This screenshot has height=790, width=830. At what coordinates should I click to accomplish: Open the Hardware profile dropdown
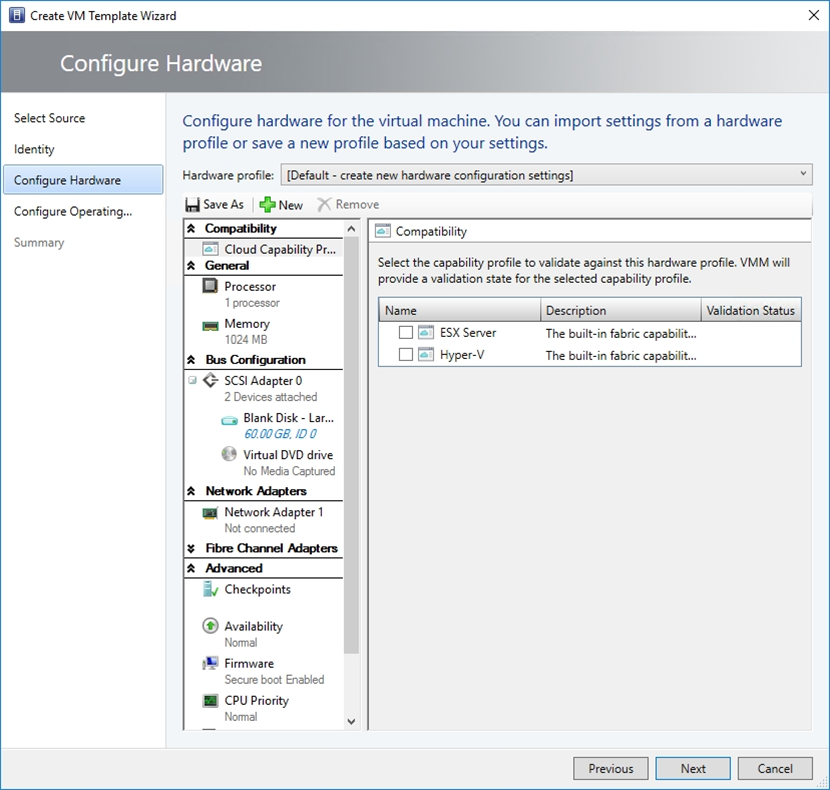click(x=546, y=175)
